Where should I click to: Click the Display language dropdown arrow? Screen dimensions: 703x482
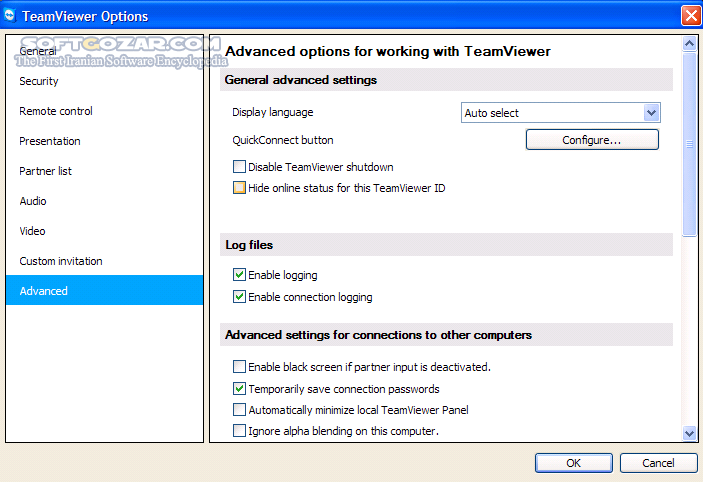point(651,113)
